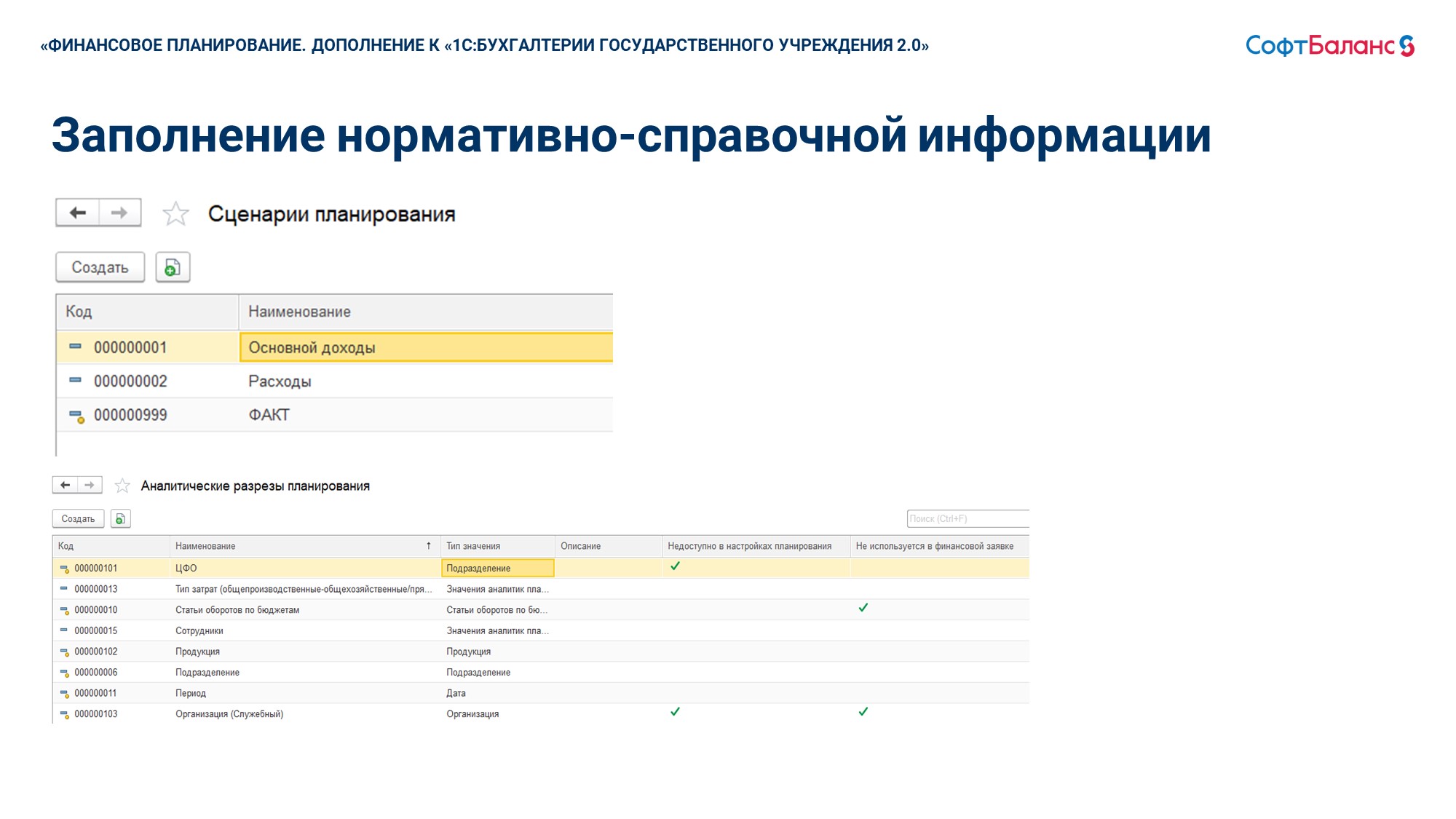Add Сценарии планирования to favorites with the star
This screenshot has height=819, width=1456.
coord(175,214)
